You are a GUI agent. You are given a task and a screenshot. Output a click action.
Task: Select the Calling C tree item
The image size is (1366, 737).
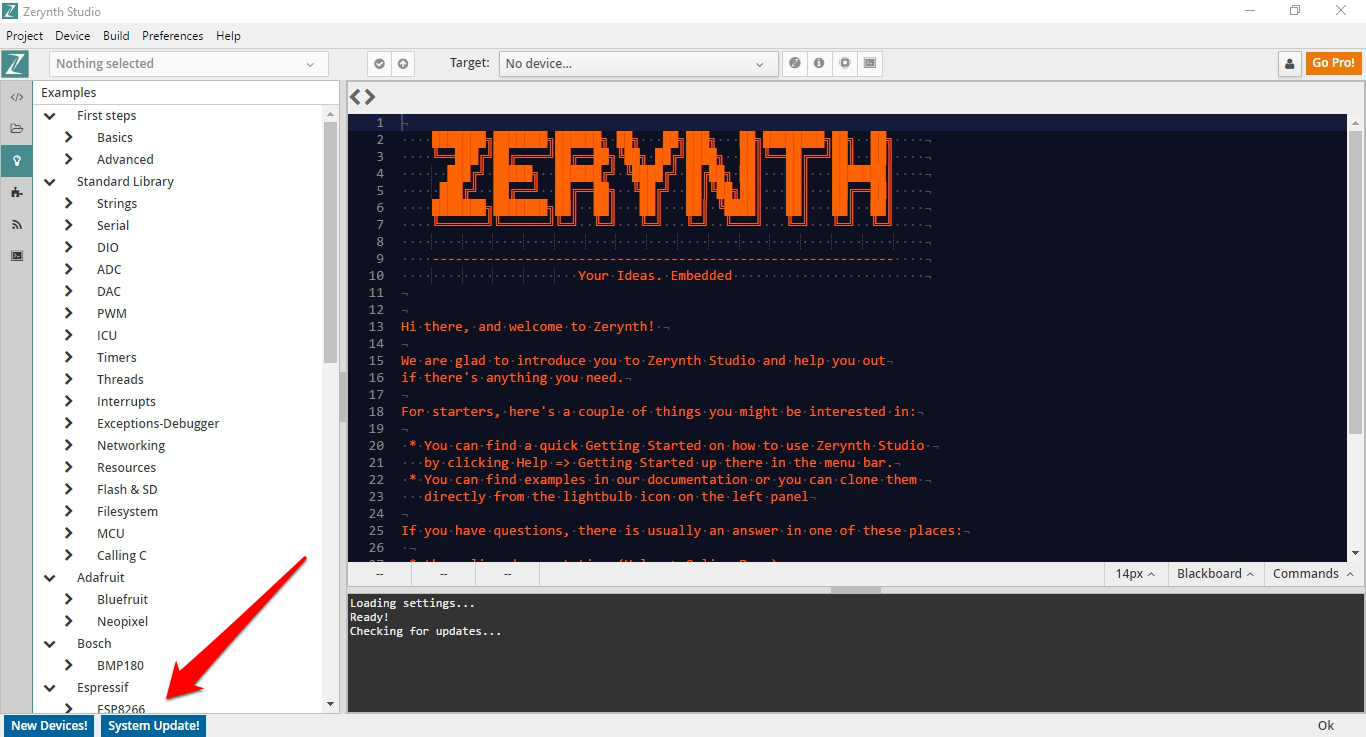pos(122,556)
